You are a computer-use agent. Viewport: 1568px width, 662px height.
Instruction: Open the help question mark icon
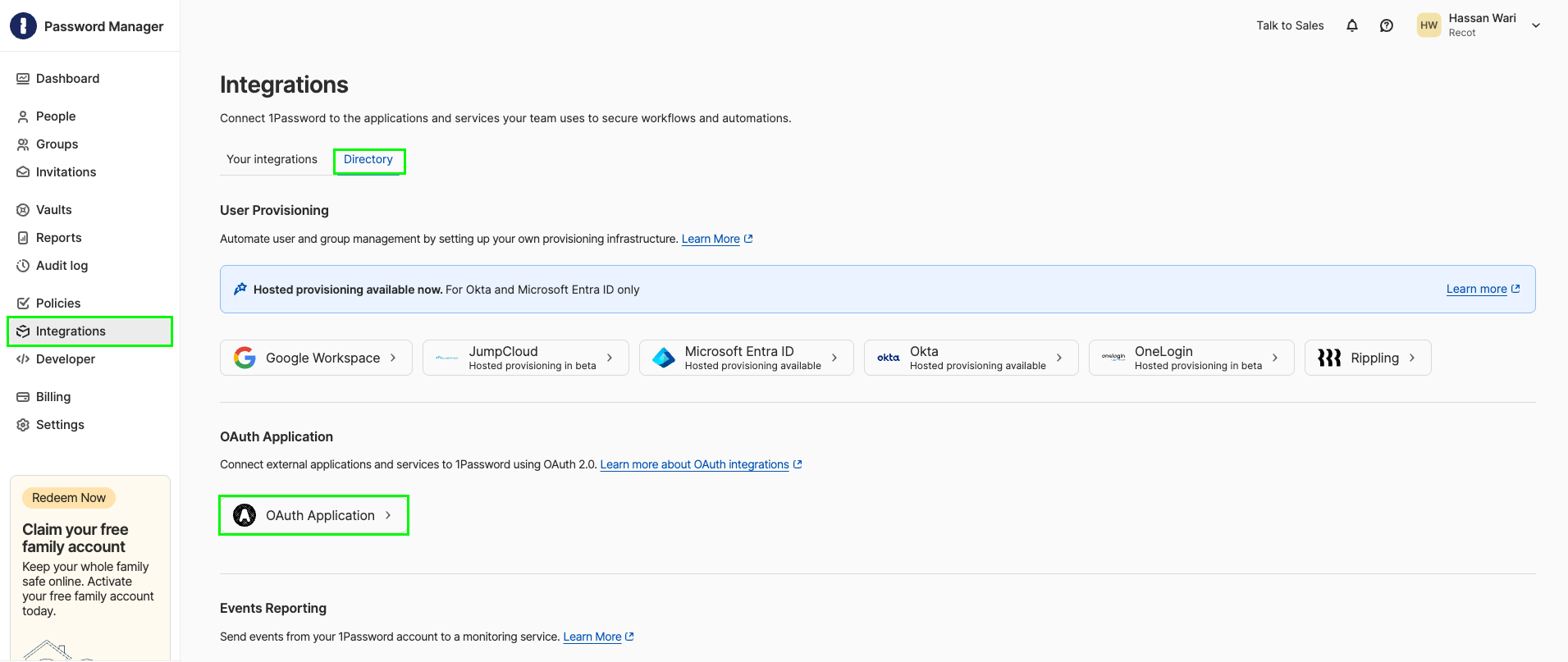(x=1387, y=25)
